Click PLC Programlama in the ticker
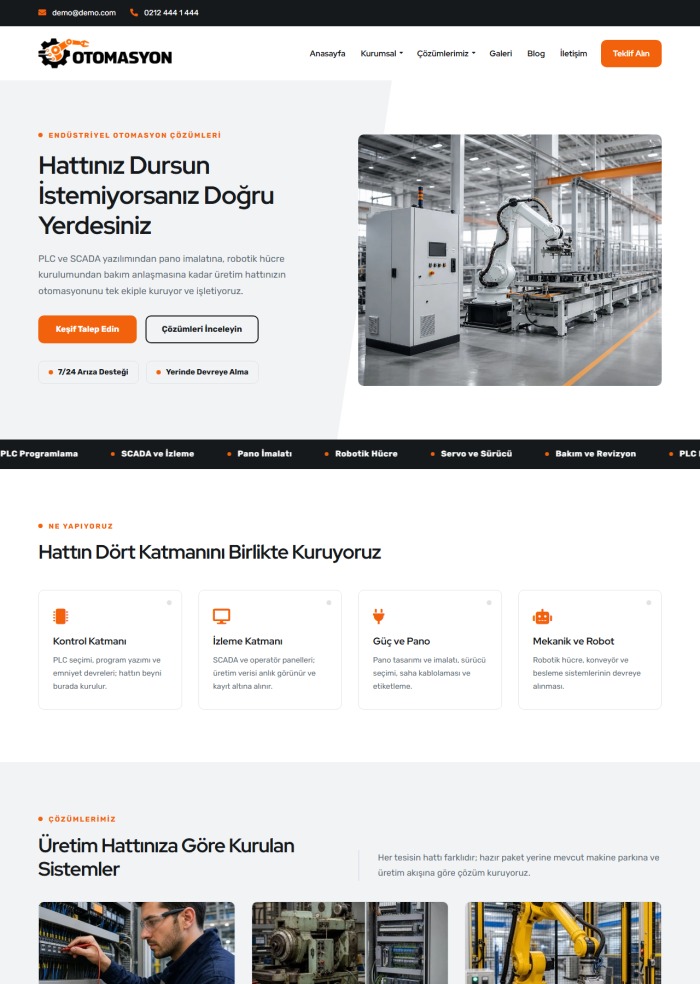 [39, 454]
